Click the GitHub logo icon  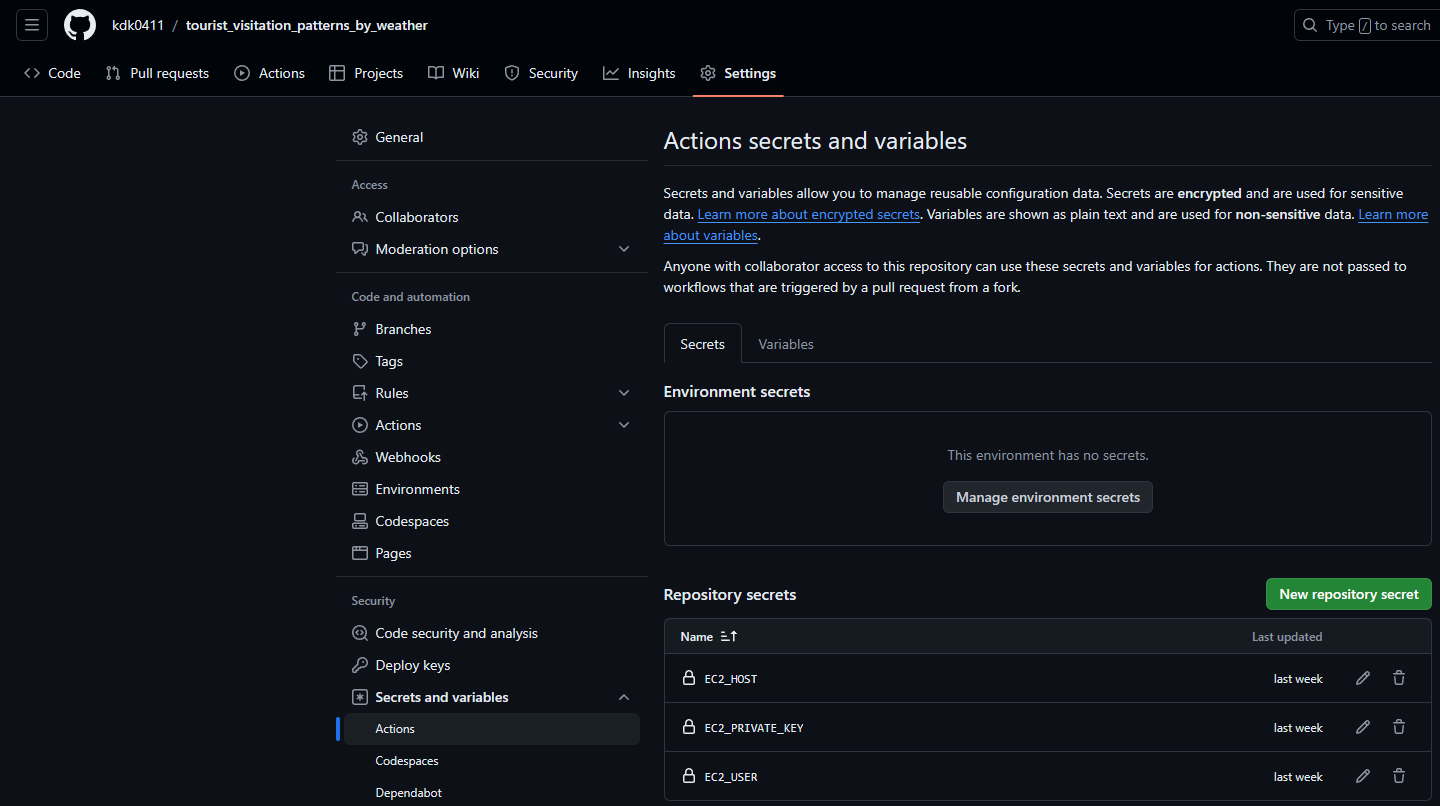click(x=80, y=25)
